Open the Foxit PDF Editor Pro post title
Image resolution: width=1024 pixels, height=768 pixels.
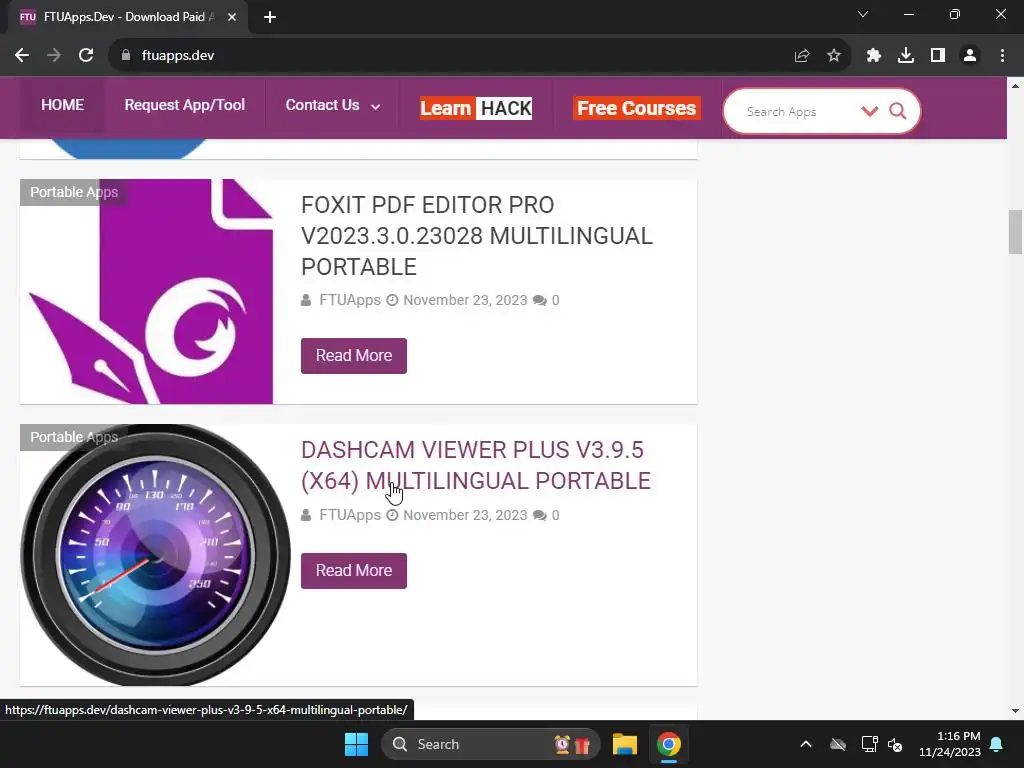[x=477, y=236]
